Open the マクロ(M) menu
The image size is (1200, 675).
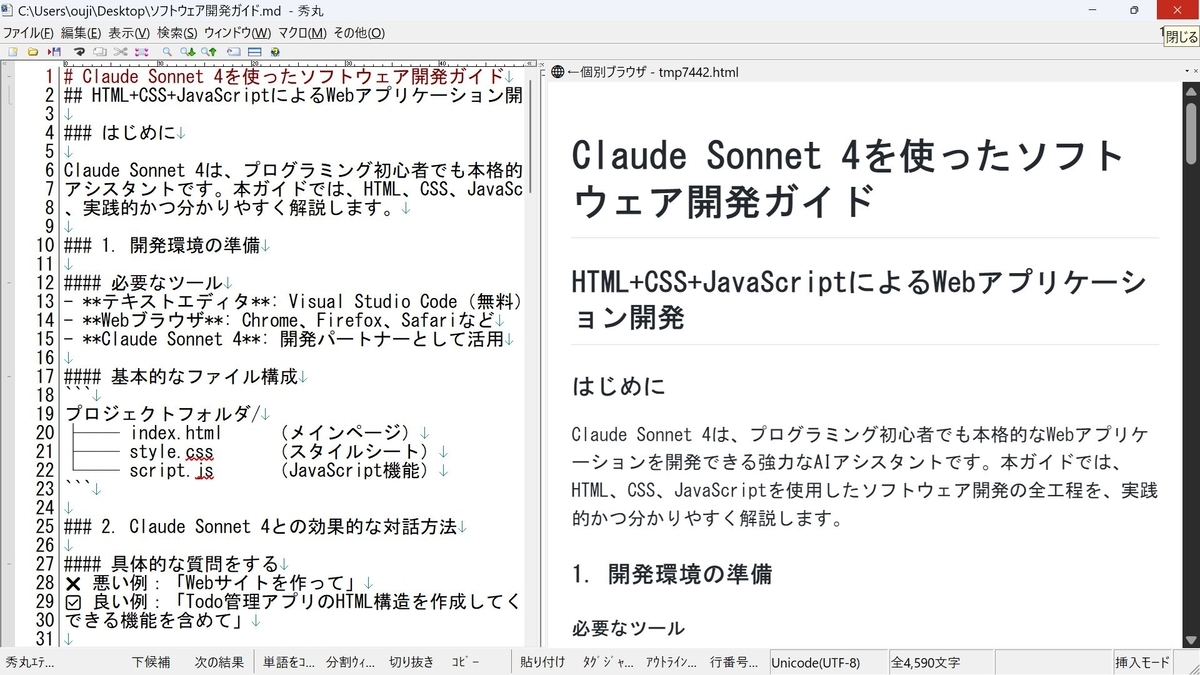302,33
